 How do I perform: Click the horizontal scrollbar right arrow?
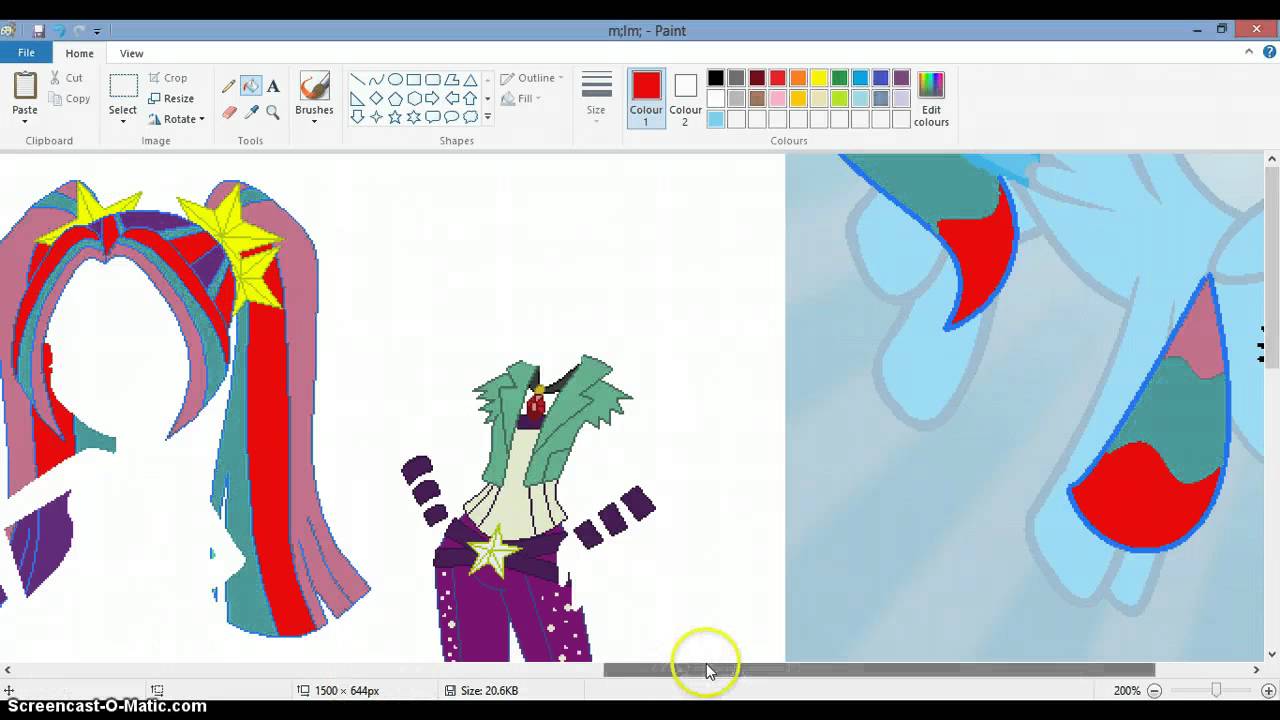tap(1256, 670)
